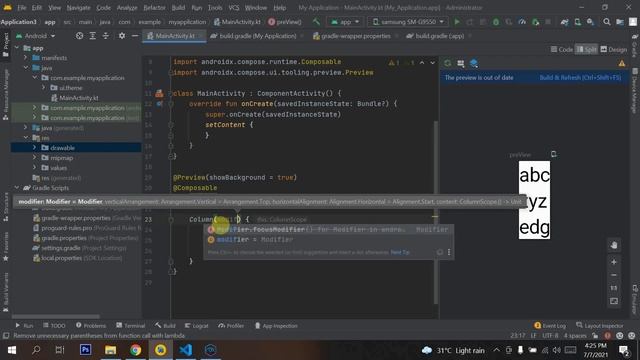Open File Explorer from the taskbar

pyautogui.click(x=110, y=350)
